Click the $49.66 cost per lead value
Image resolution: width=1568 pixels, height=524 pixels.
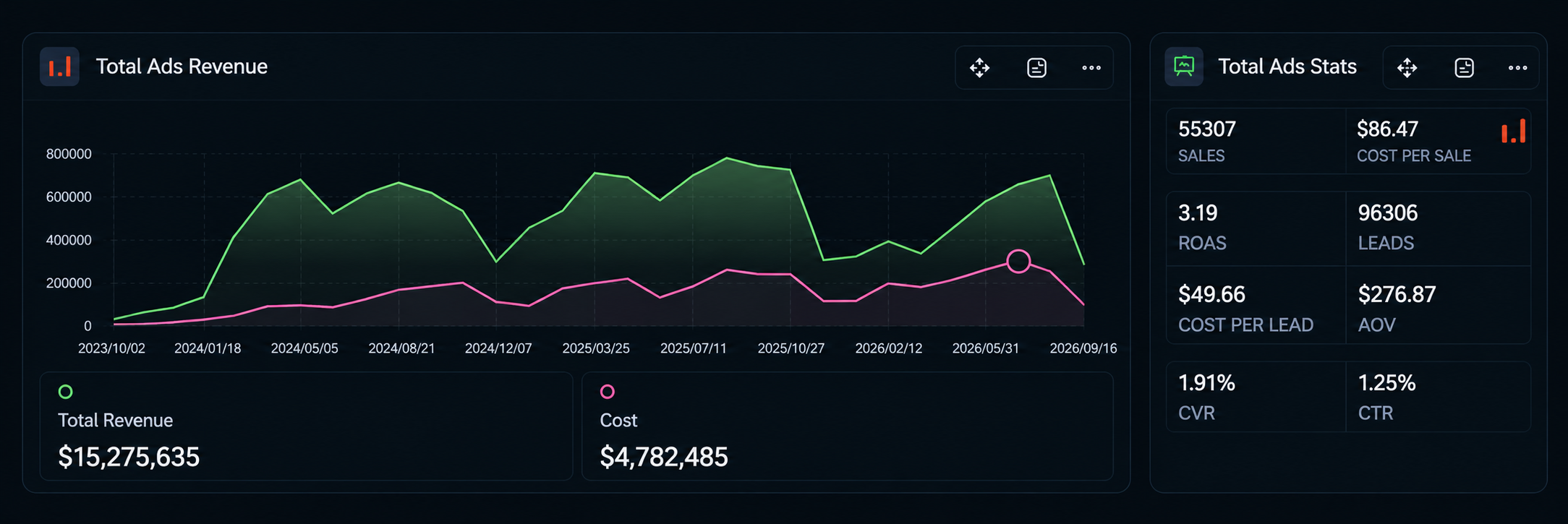(1211, 295)
